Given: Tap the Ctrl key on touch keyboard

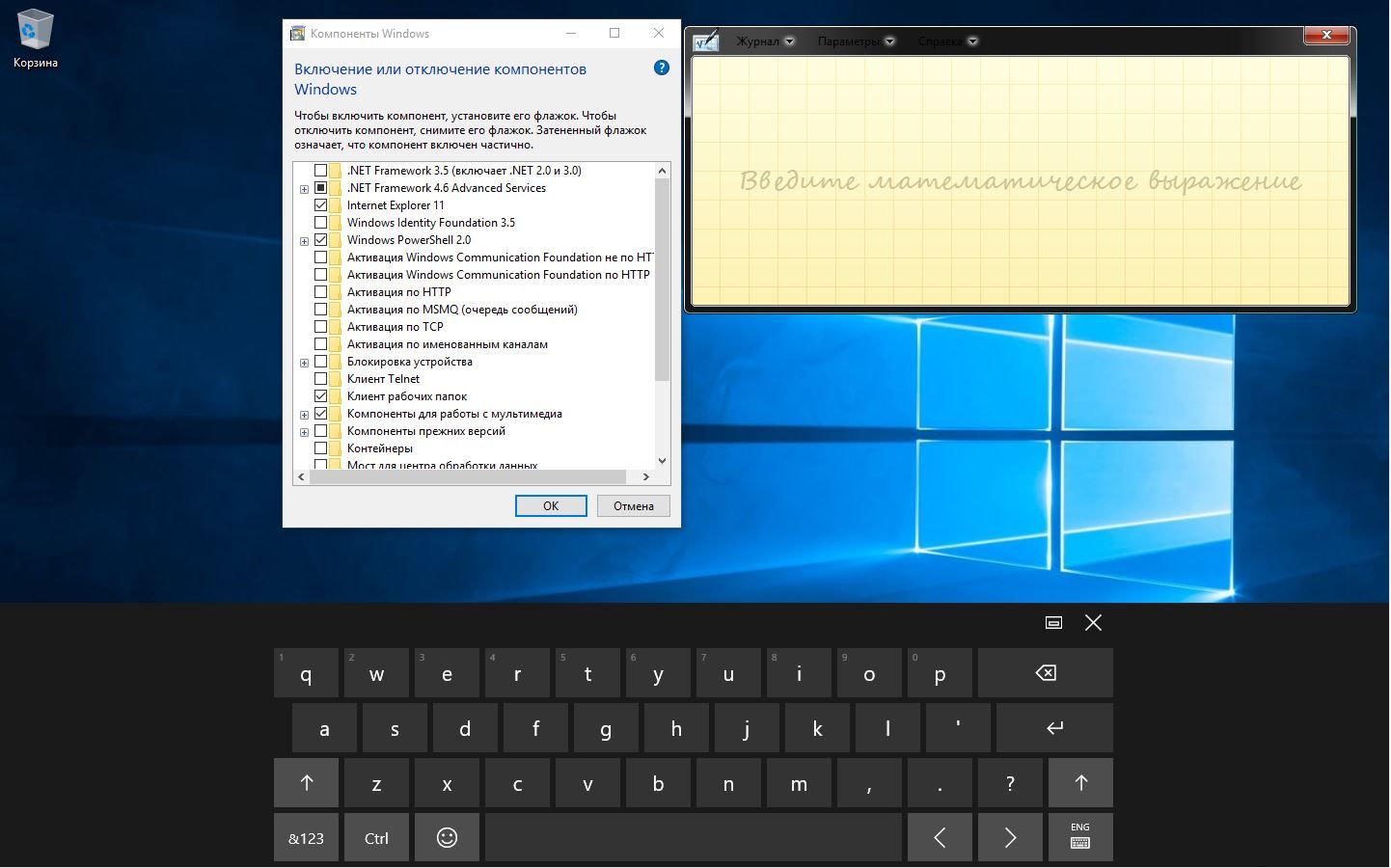Looking at the screenshot, I should [x=376, y=837].
